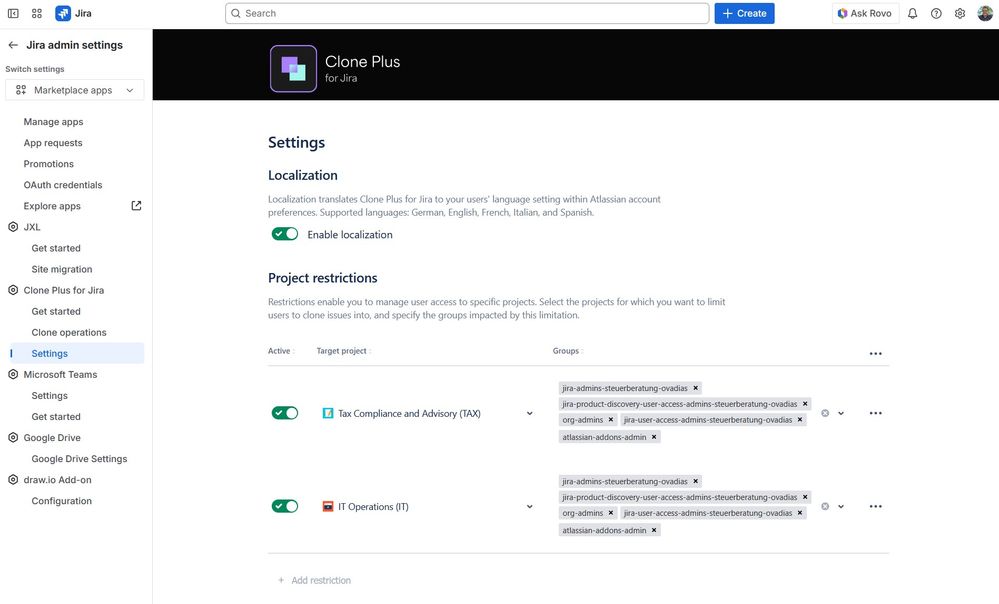This screenshot has width=999, height=604.
Task: Open Explore apps link
Action: pos(52,206)
